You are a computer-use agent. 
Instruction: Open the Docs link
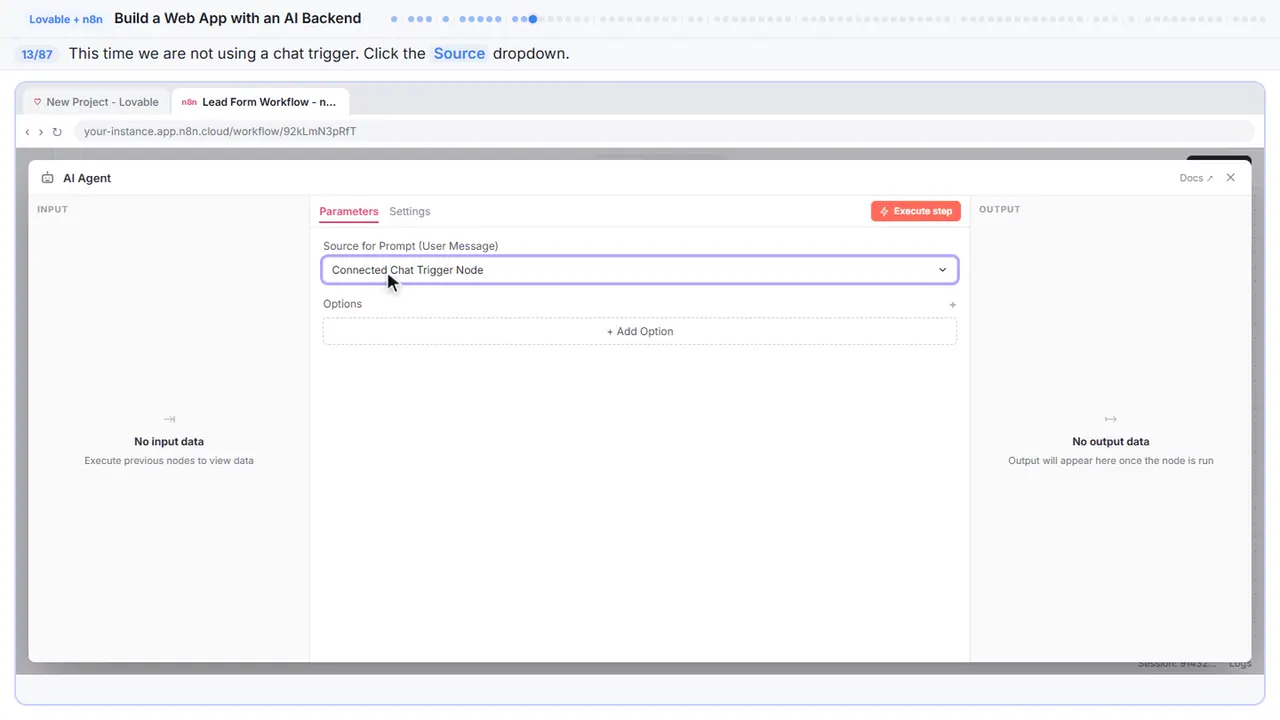point(1196,178)
